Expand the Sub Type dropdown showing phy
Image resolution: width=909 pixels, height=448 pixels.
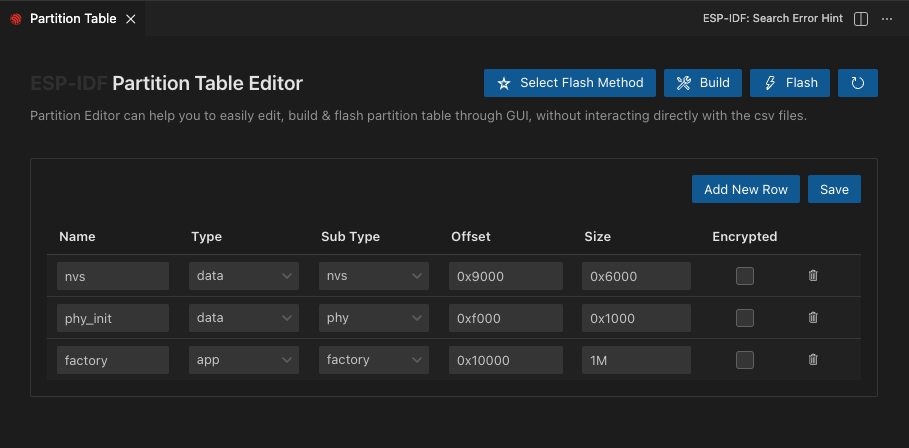[x=374, y=318]
